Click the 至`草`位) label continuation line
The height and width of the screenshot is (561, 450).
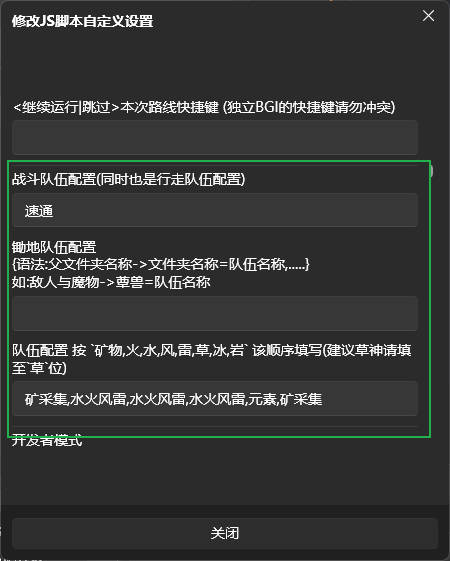coord(39,368)
